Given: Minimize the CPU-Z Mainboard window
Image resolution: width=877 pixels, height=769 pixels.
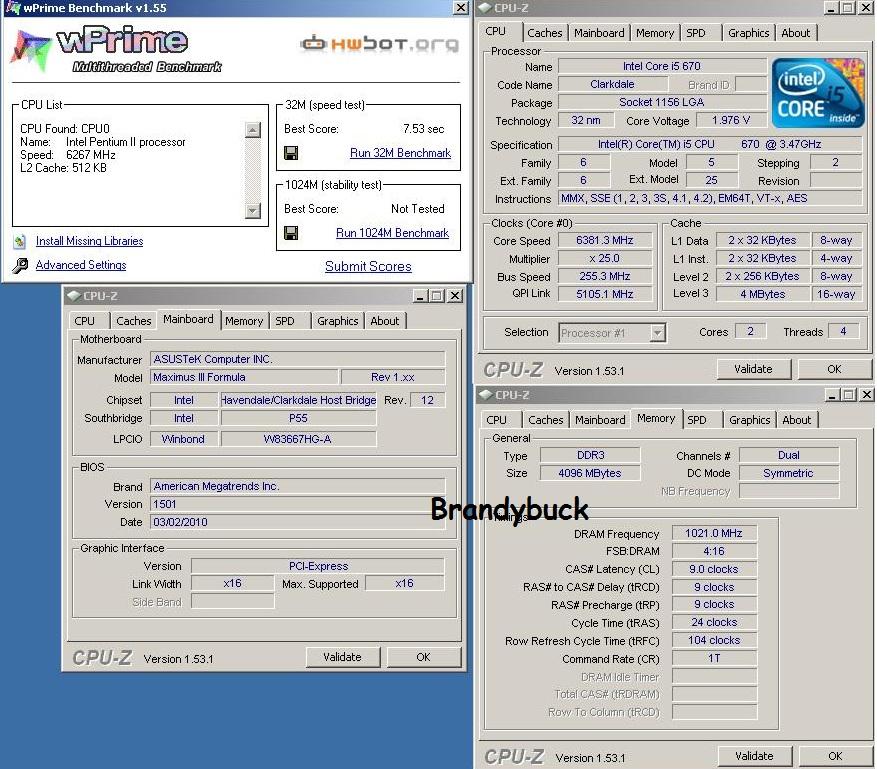Looking at the screenshot, I should [420, 296].
